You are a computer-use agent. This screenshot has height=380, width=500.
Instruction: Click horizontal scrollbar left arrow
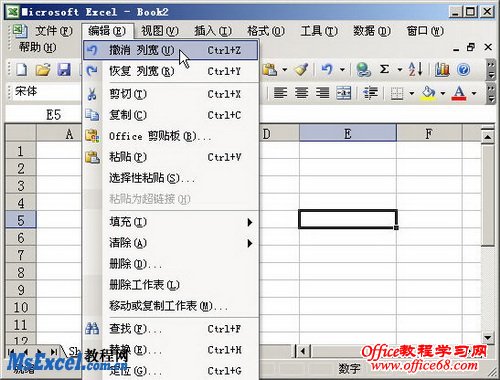tap(303, 351)
